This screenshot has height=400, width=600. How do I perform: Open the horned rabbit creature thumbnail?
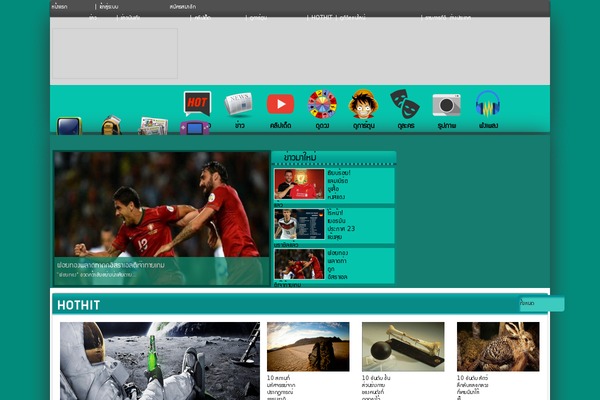pyautogui.click(x=498, y=346)
